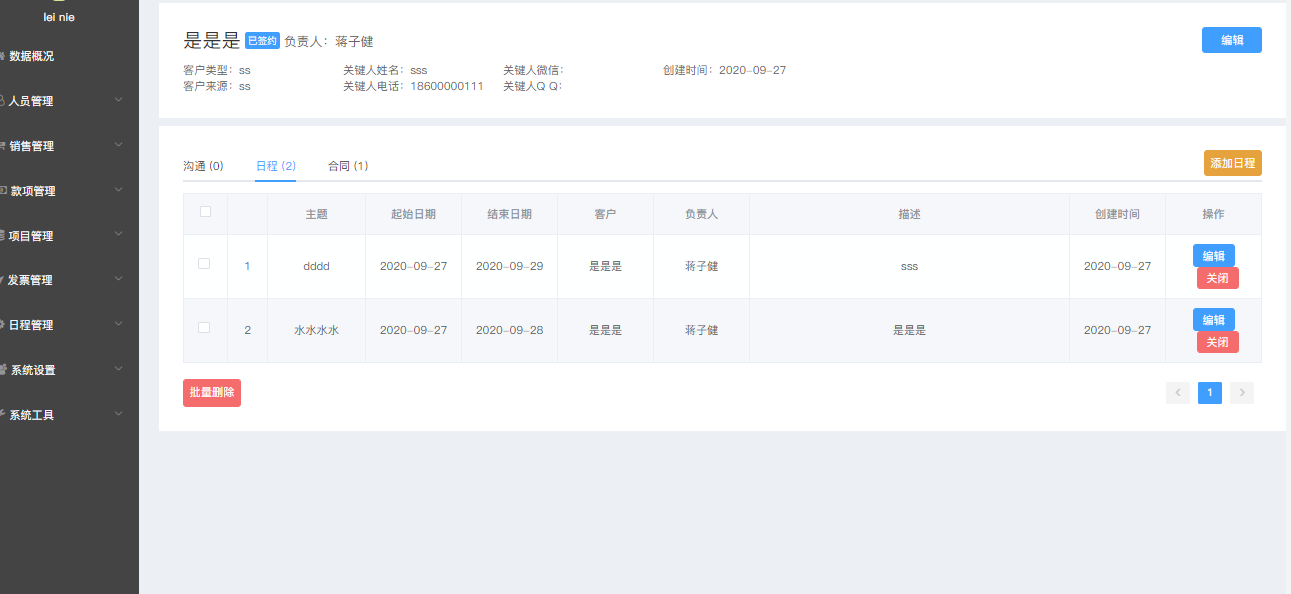The height and width of the screenshot is (594, 1291).
Task: Click the dddd subject cell
Action: pos(316,266)
